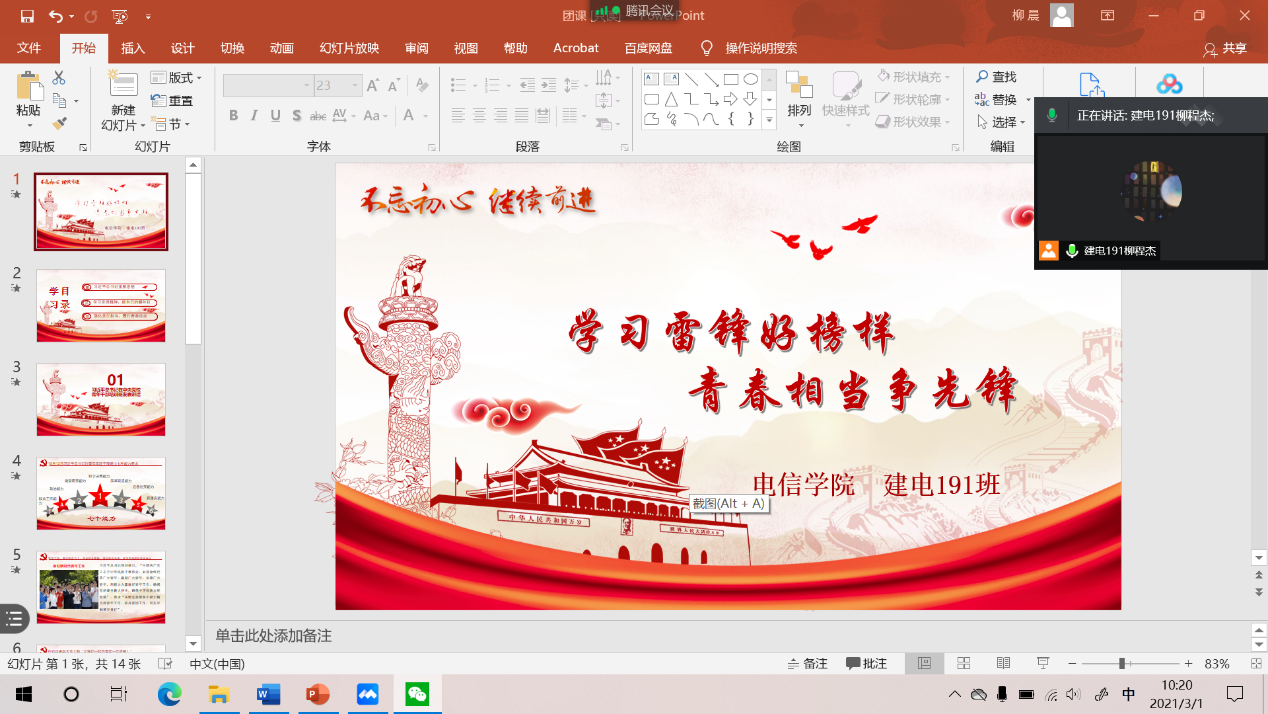Select the Format Painter brush
The height and width of the screenshot is (714, 1268).
pyautogui.click(x=59, y=123)
